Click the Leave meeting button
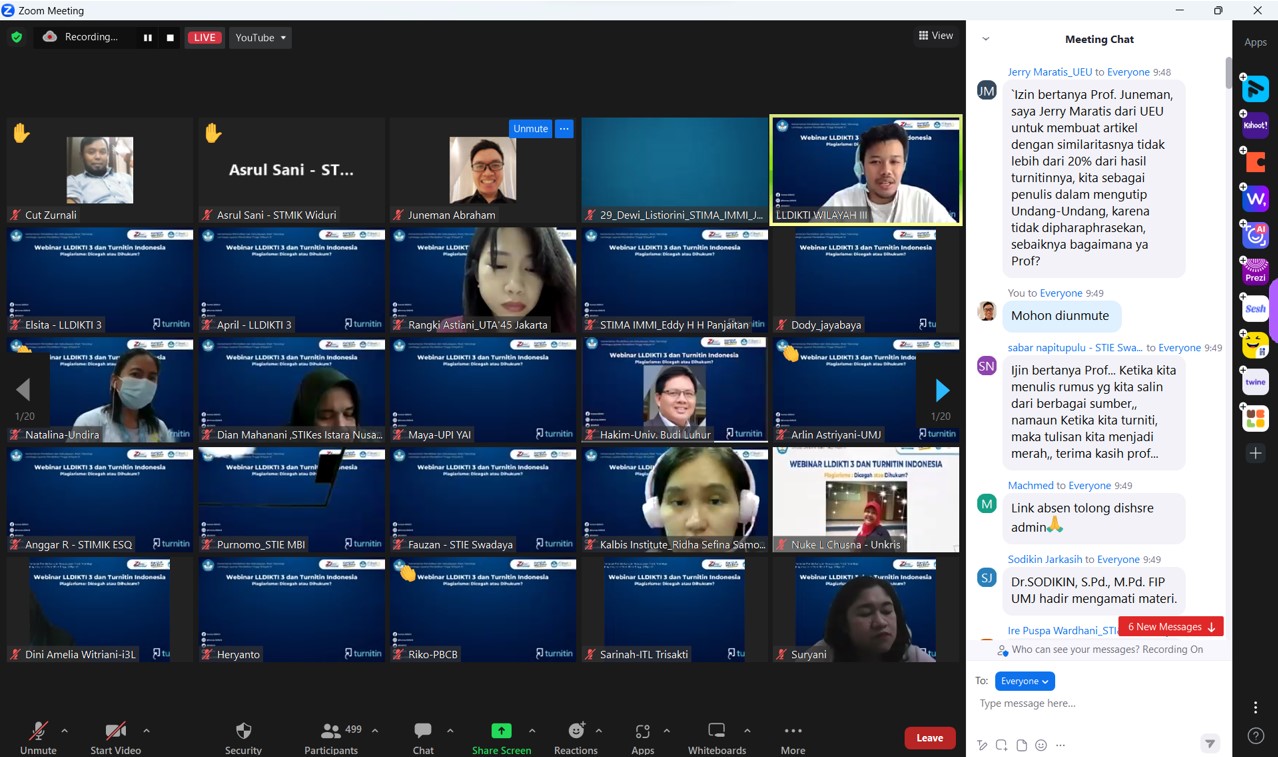Screen dimensions: 1278x757 [929, 738]
